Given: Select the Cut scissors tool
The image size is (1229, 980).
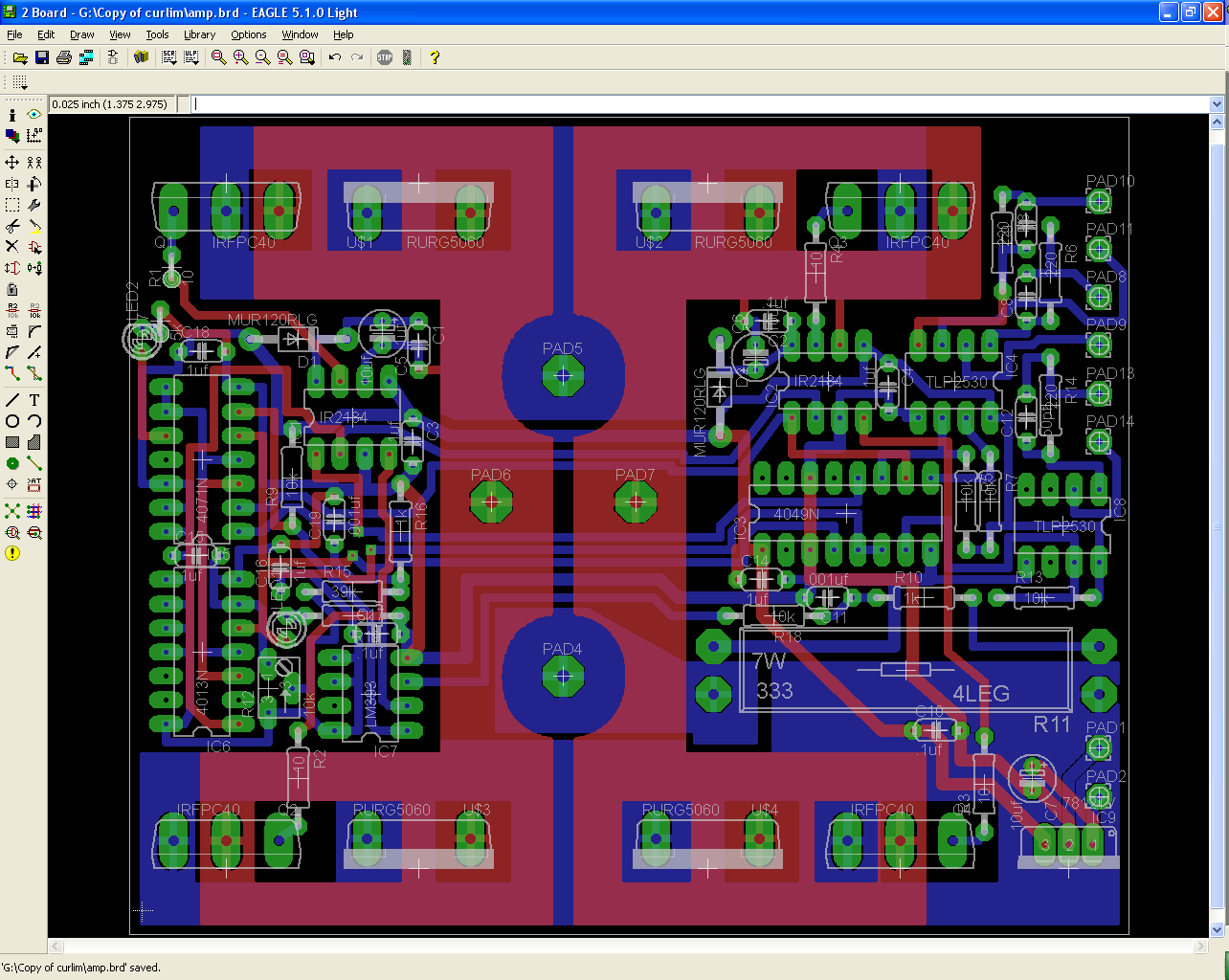Looking at the screenshot, I should pos(12,227).
